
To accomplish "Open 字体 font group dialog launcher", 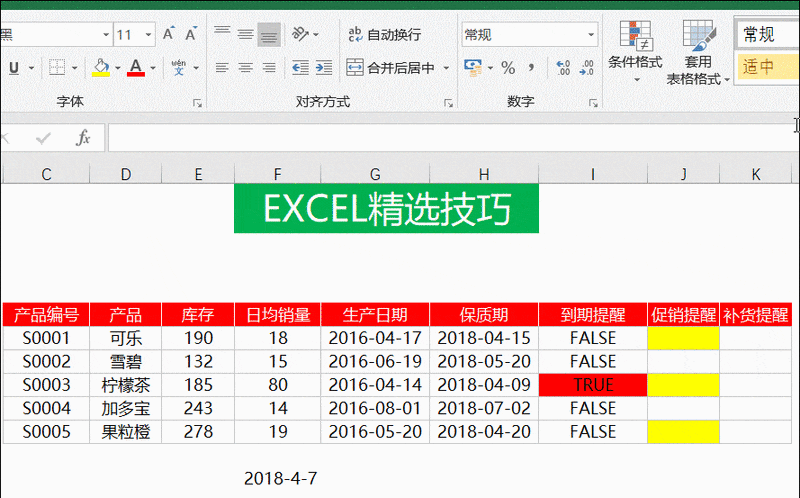I will click(x=197, y=104).
